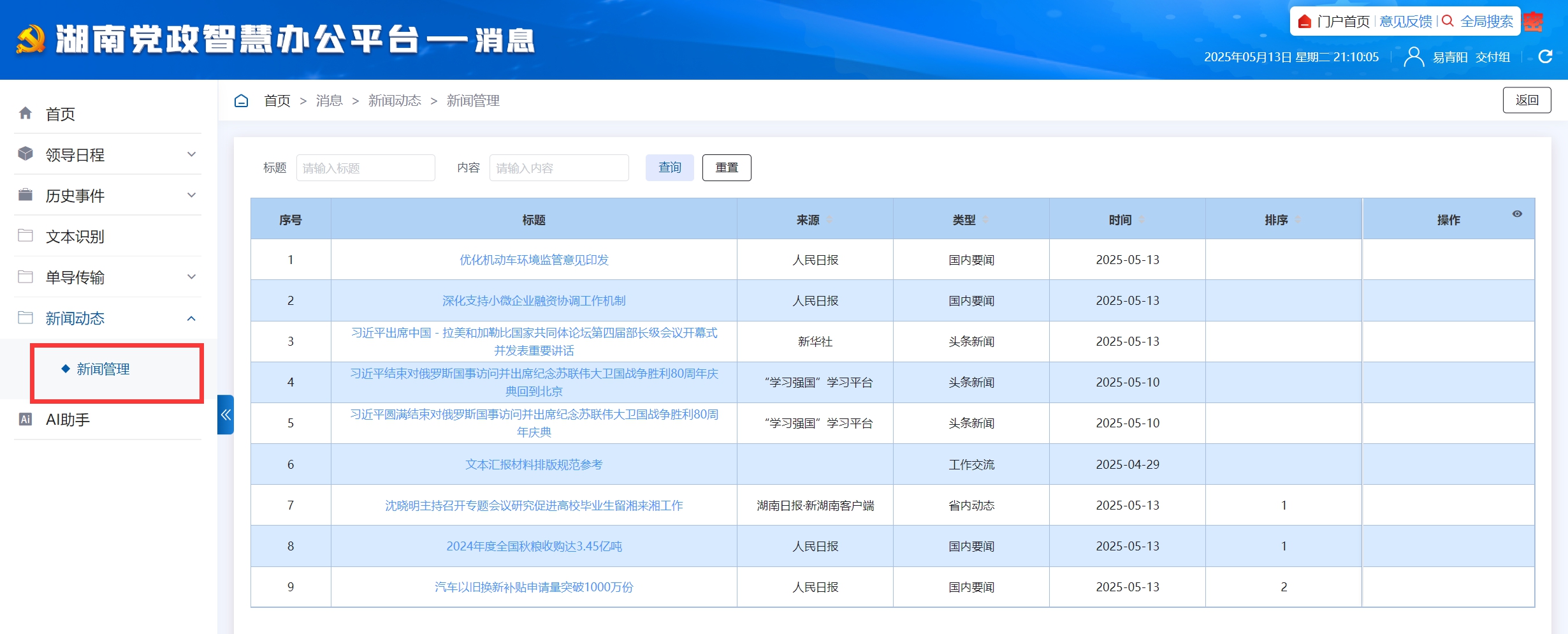1568x634 pixels.
Task: Focus the 标题 search input field
Action: (x=365, y=168)
